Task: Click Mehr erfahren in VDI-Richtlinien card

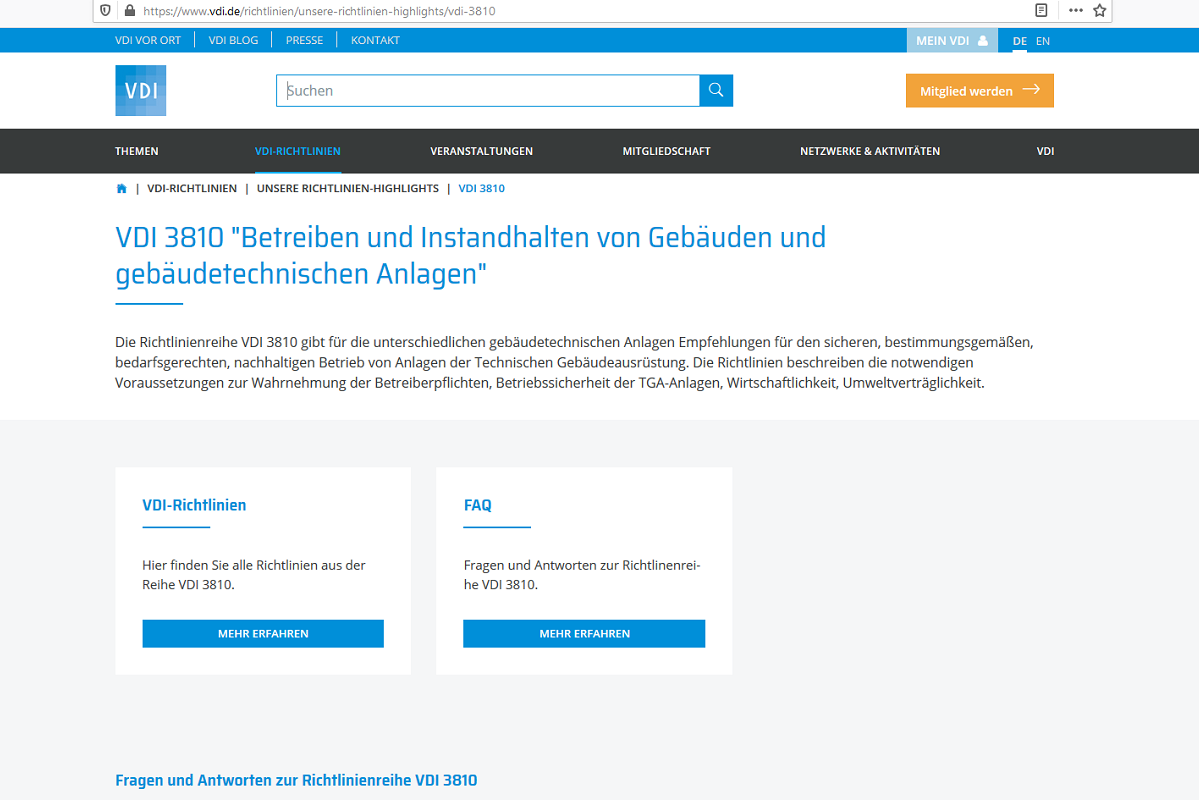Action: (x=263, y=633)
